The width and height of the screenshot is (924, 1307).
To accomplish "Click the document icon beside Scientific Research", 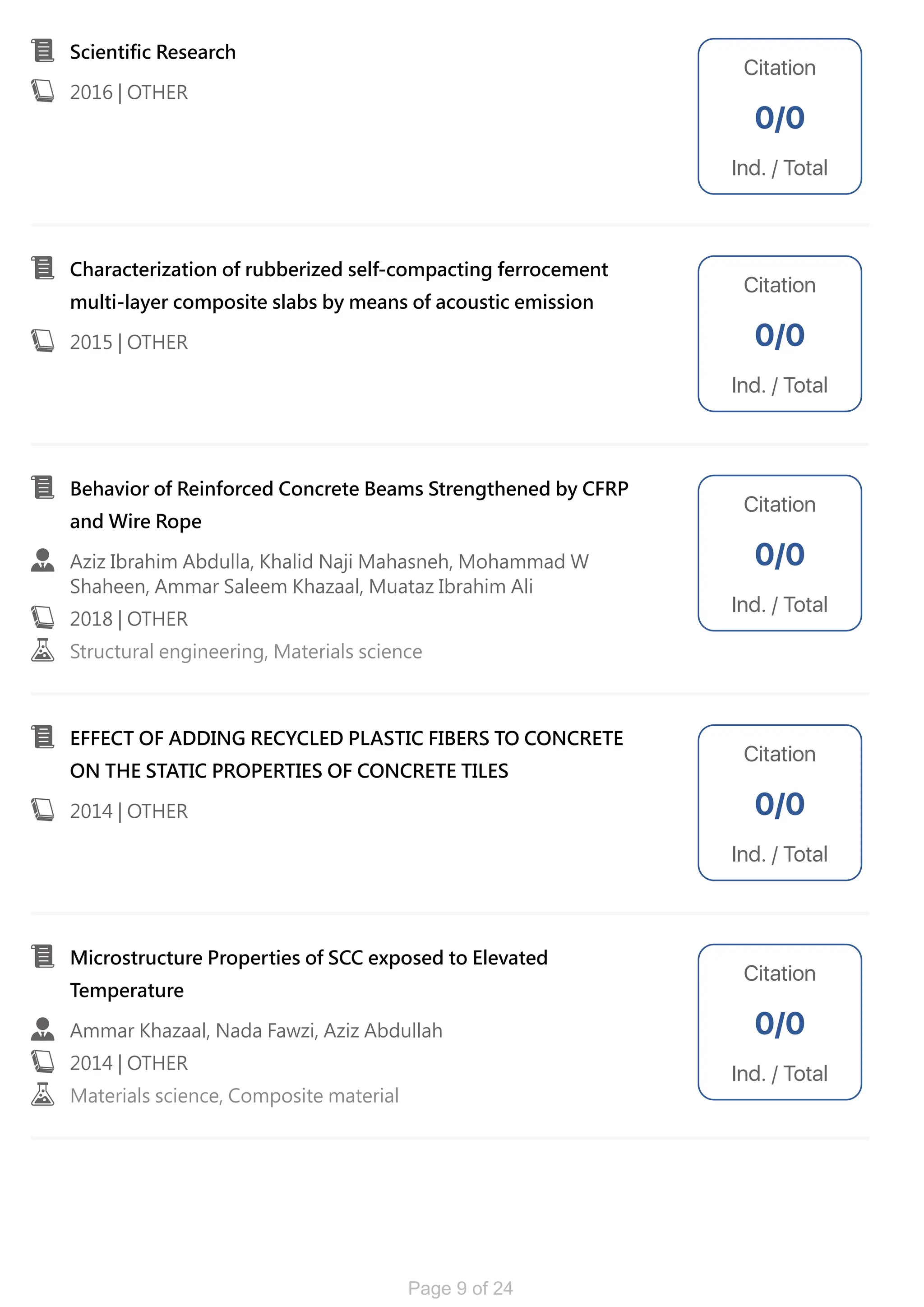I will pos(43,51).
